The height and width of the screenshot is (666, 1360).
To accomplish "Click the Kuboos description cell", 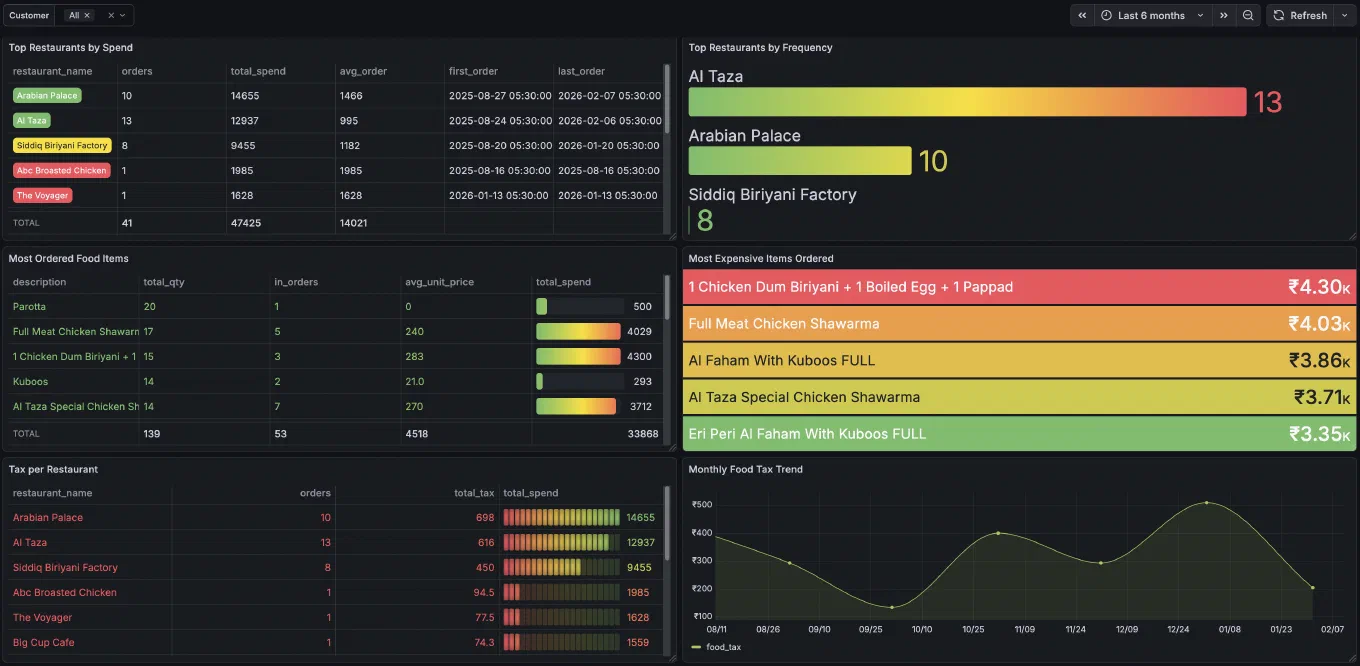I will click(30, 381).
